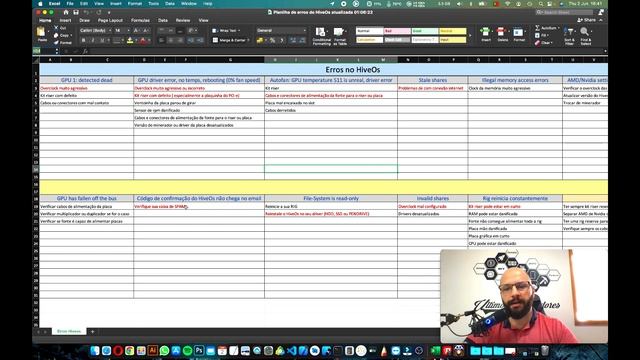640x360 pixels.
Task: Open the Copy dropdown arrow
Action: (x=71, y=35)
